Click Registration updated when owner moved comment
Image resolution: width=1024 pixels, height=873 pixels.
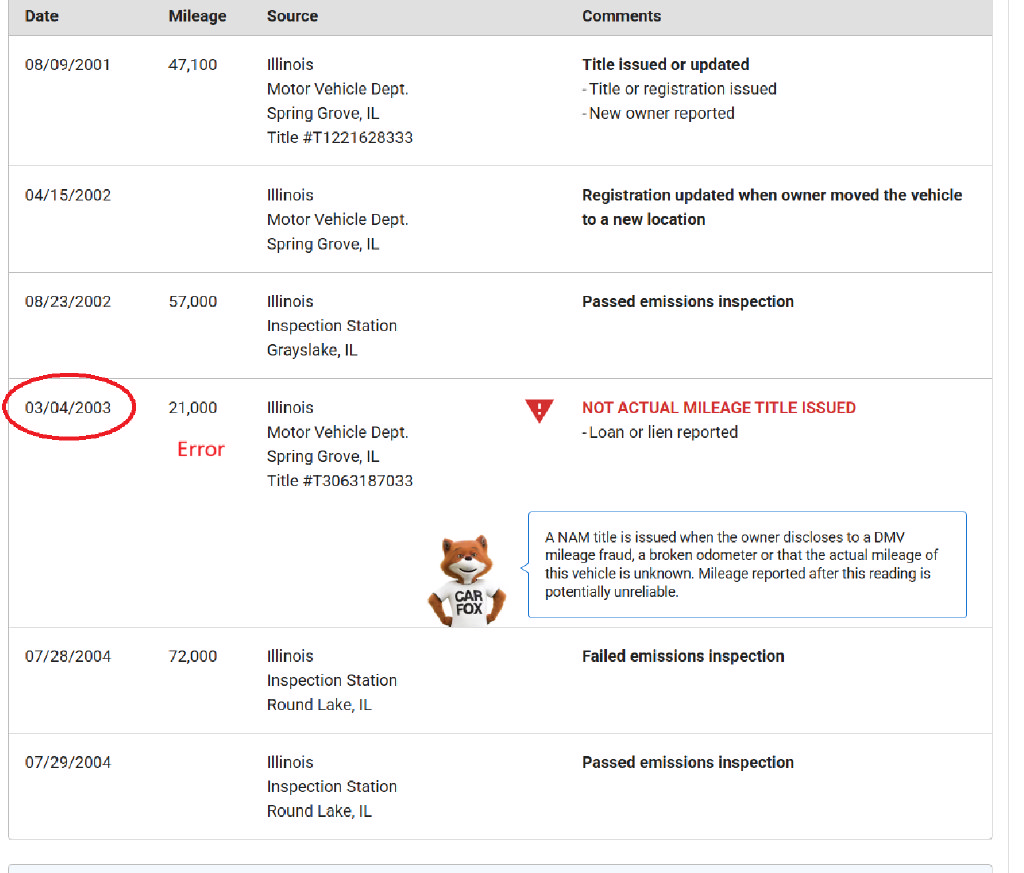click(772, 207)
